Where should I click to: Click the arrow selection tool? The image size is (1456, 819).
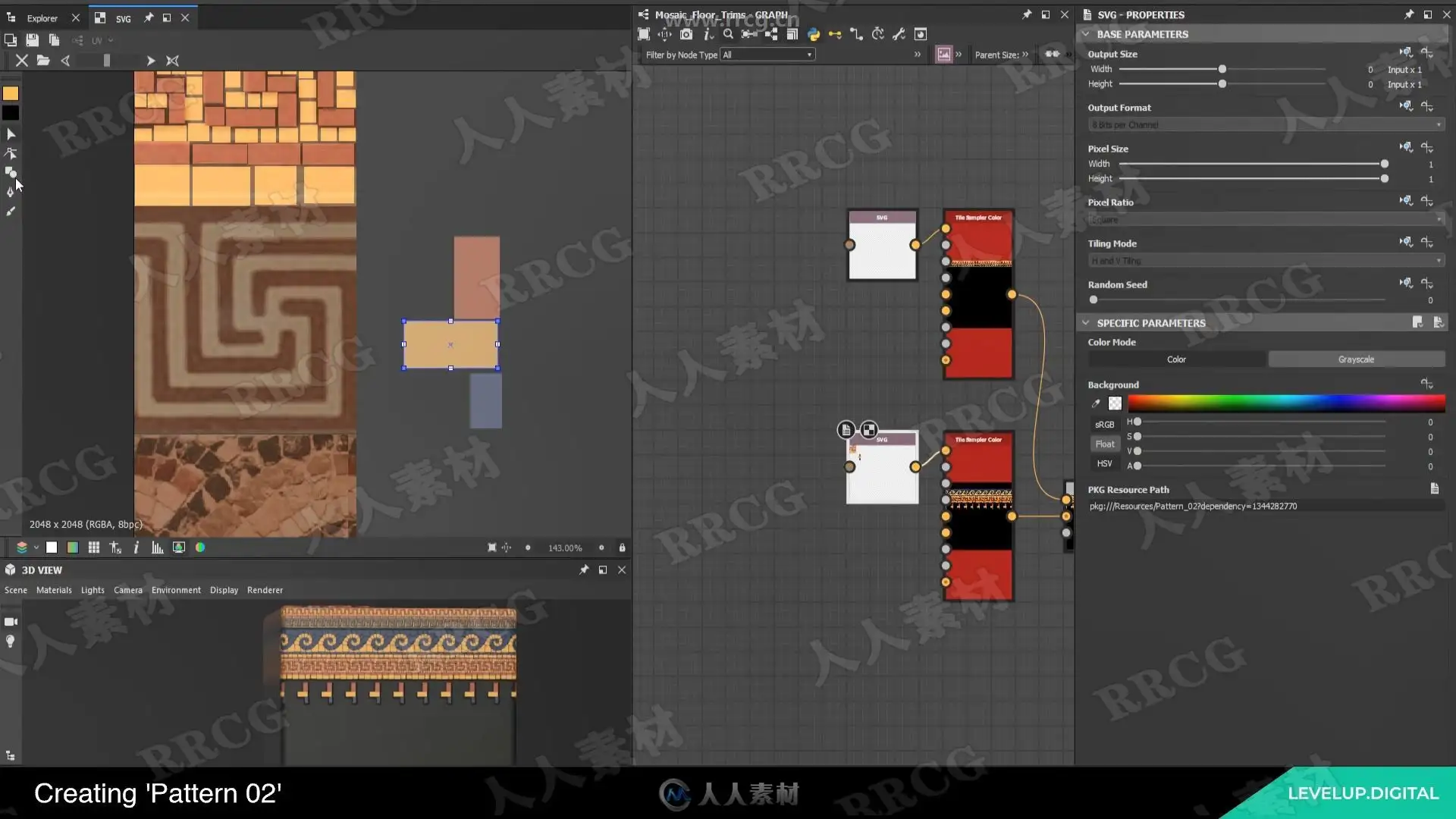[x=11, y=134]
